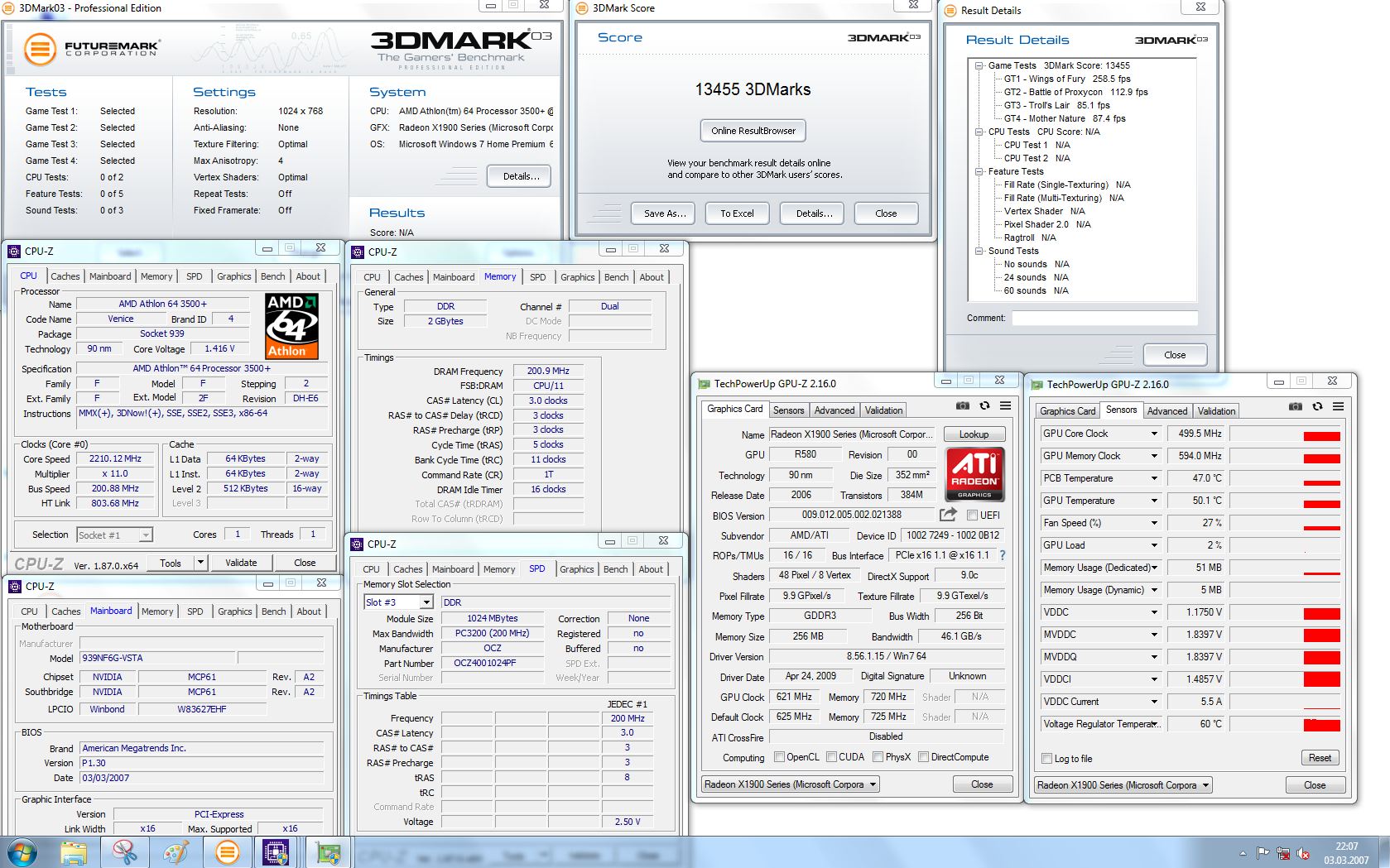Switch to Caches tab in CPU-Z CPU window
The height and width of the screenshot is (868, 1390).
tap(65, 276)
